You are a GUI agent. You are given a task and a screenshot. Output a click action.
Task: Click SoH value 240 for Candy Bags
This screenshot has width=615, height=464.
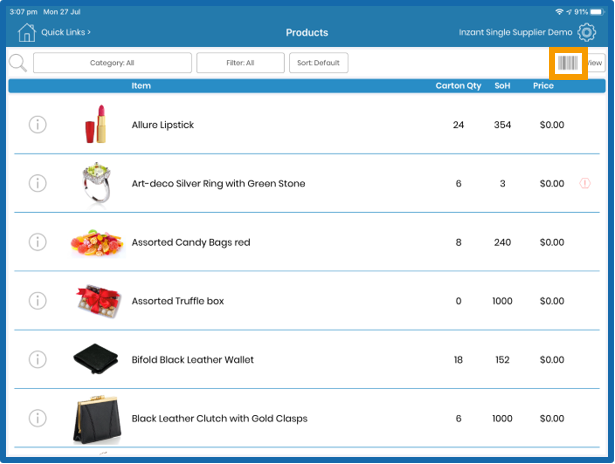pos(502,242)
